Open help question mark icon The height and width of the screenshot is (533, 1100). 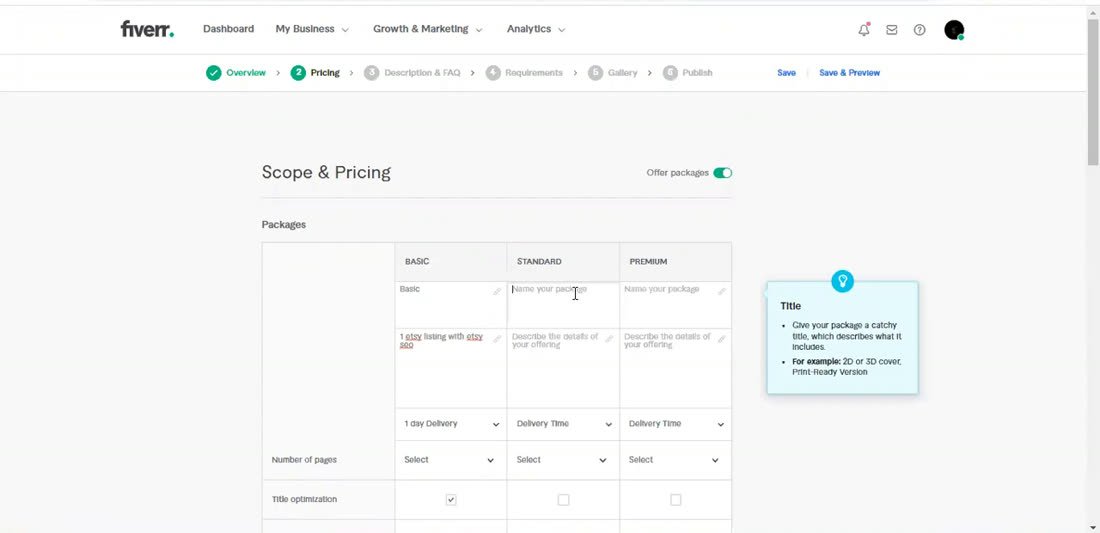920,29
